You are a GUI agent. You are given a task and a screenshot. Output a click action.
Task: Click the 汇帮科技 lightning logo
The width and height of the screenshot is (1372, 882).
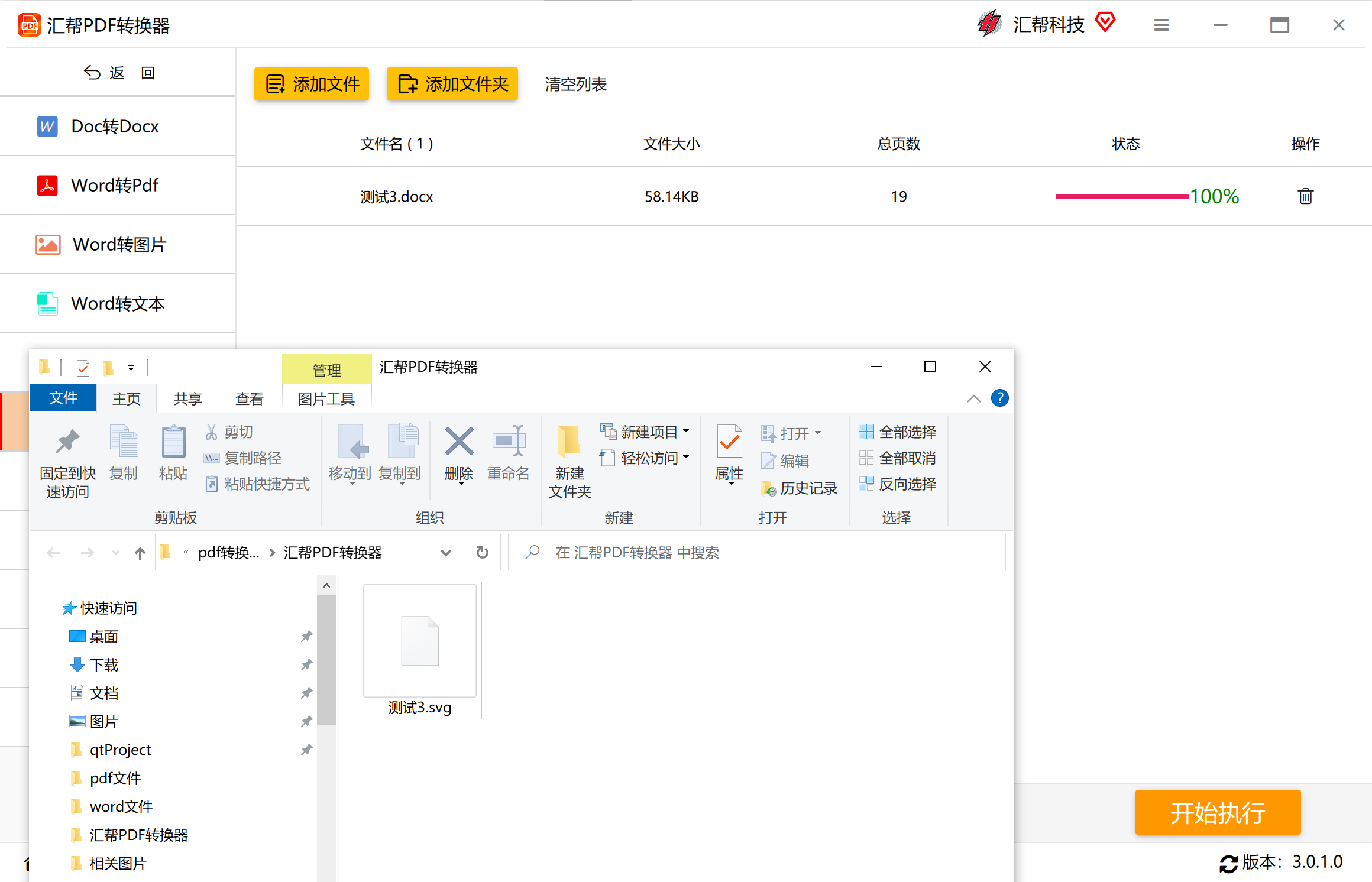click(x=989, y=24)
